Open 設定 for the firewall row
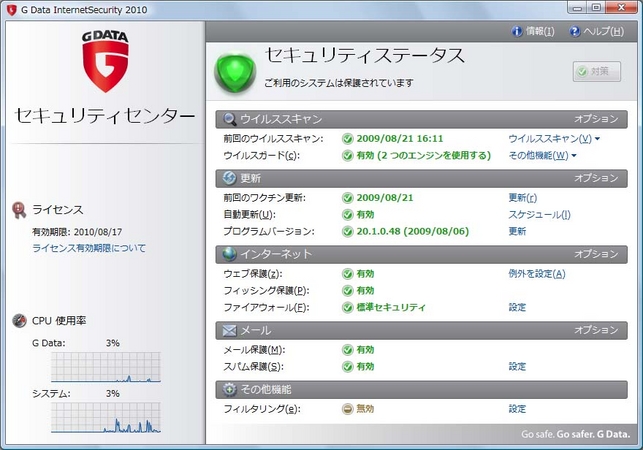The image size is (643, 450). 517,307
